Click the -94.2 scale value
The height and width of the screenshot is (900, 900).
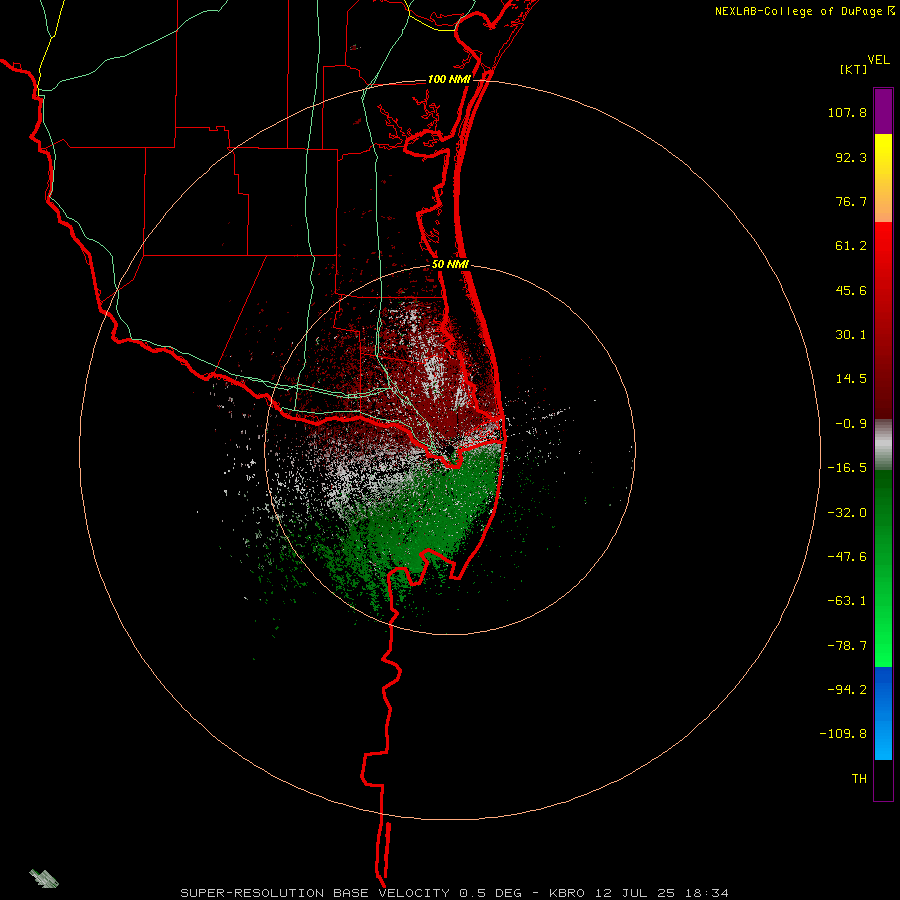(x=847, y=690)
